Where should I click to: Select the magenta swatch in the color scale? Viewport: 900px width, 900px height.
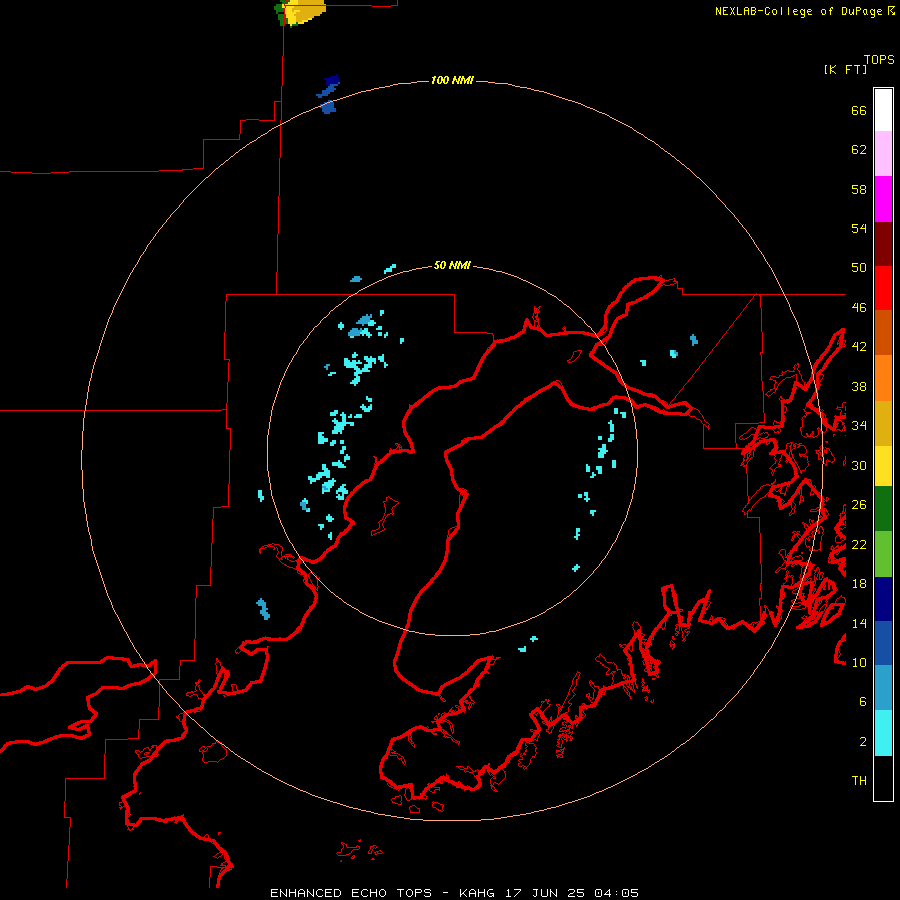[x=883, y=199]
